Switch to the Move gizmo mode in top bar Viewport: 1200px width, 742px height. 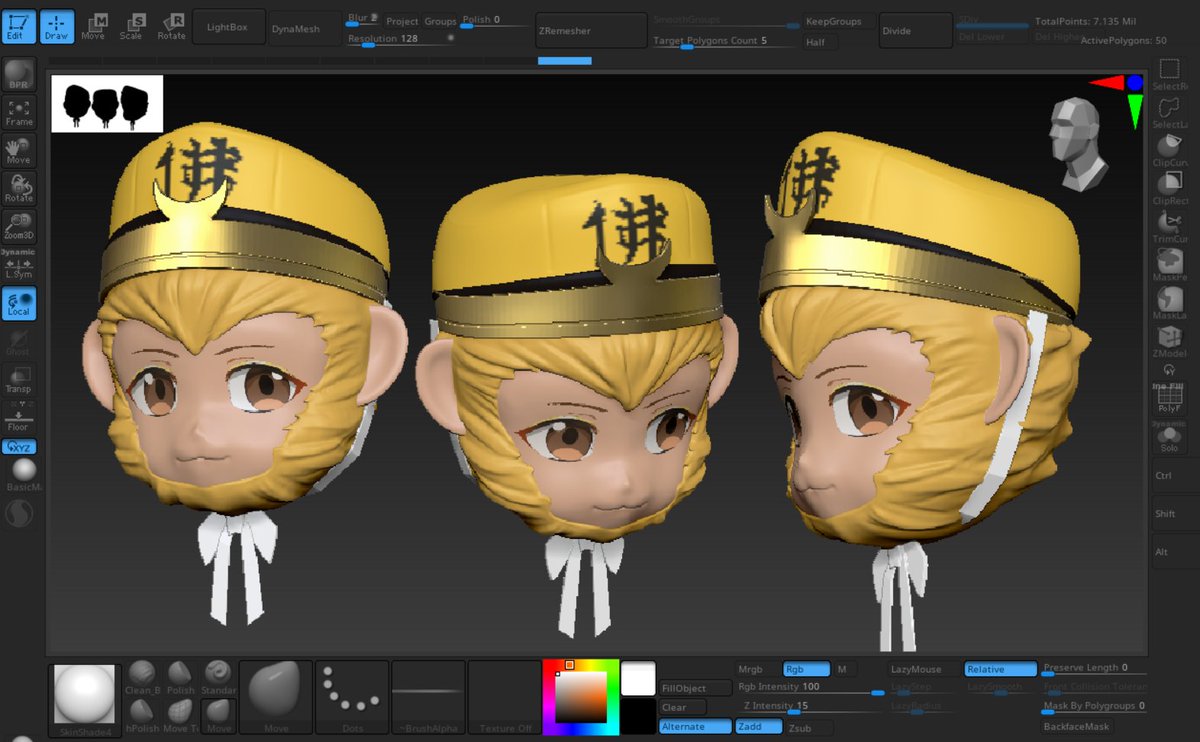point(94,27)
